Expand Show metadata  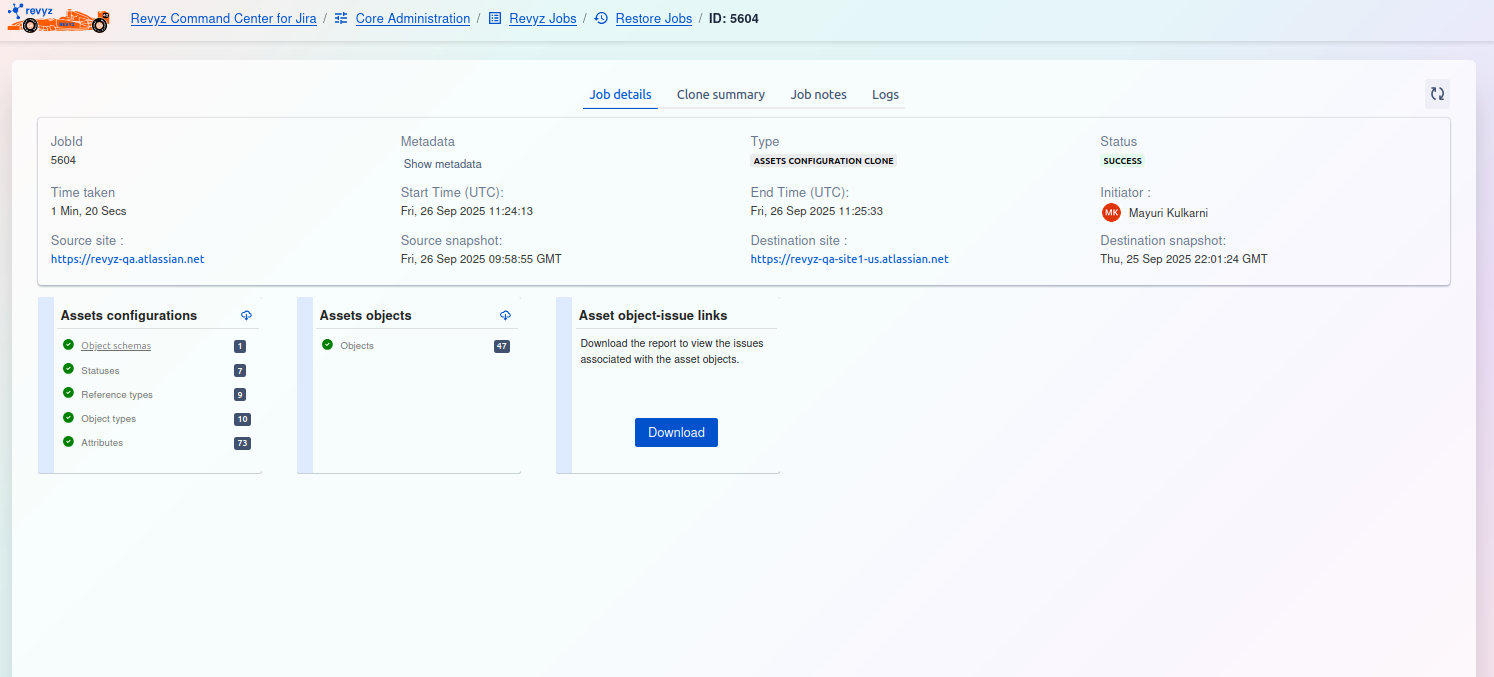pyautogui.click(x=442, y=164)
